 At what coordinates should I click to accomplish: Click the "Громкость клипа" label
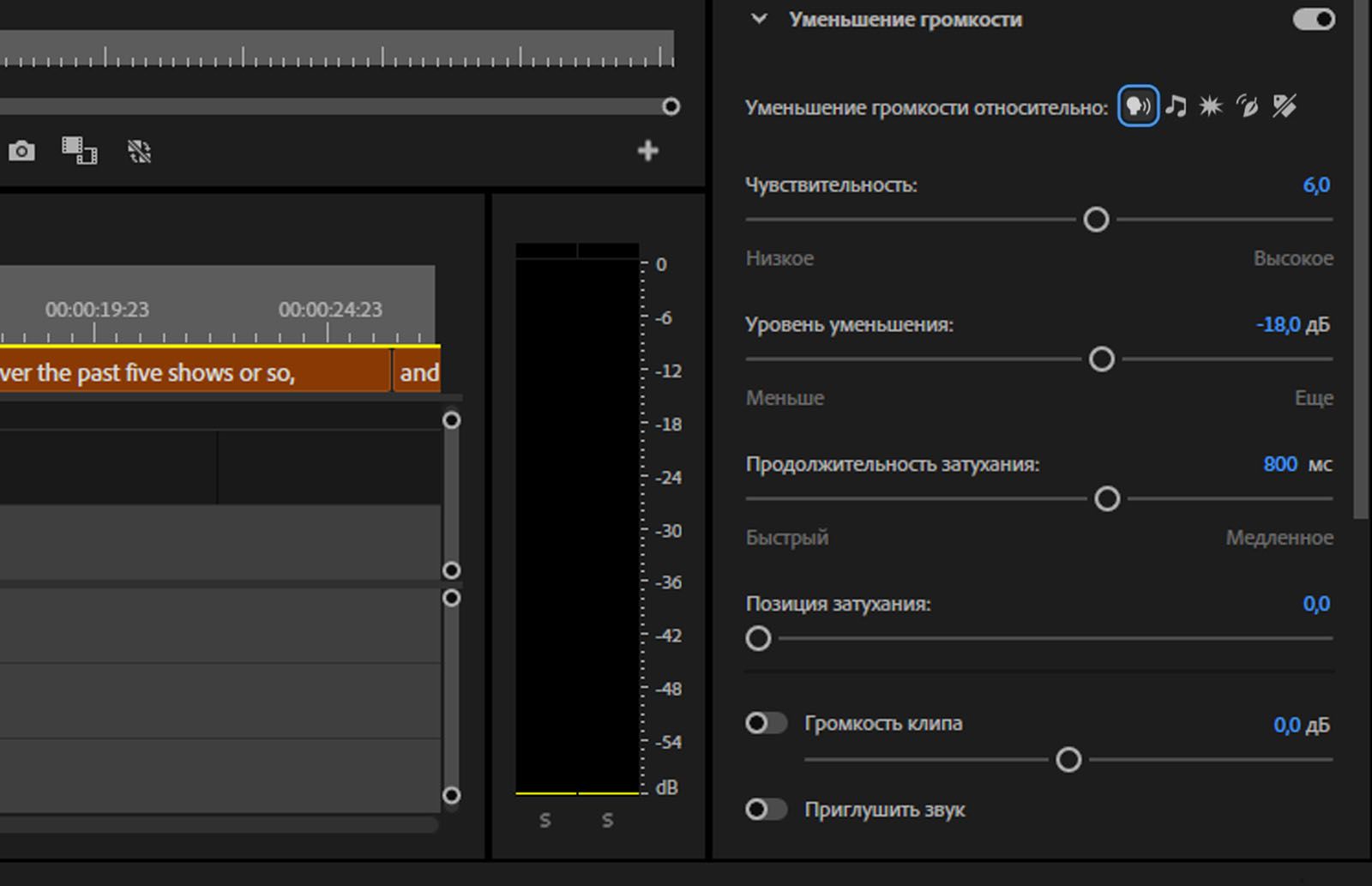[x=883, y=723]
